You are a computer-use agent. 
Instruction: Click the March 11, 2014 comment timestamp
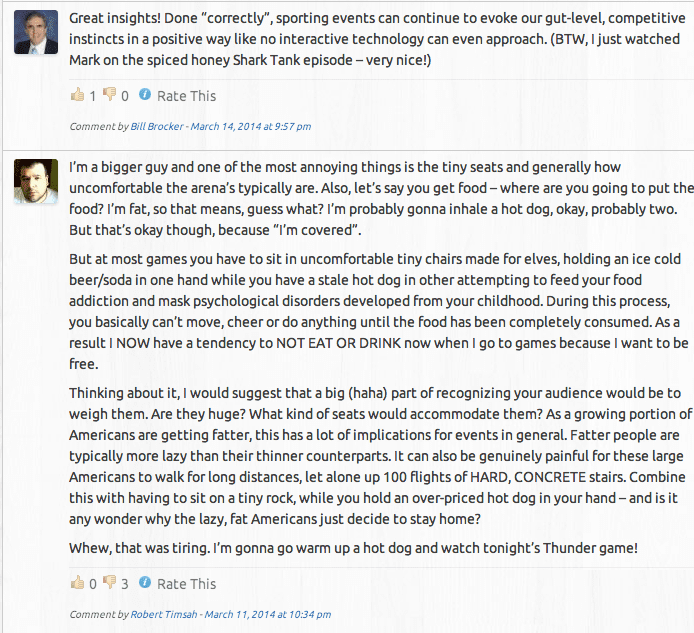point(258,614)
